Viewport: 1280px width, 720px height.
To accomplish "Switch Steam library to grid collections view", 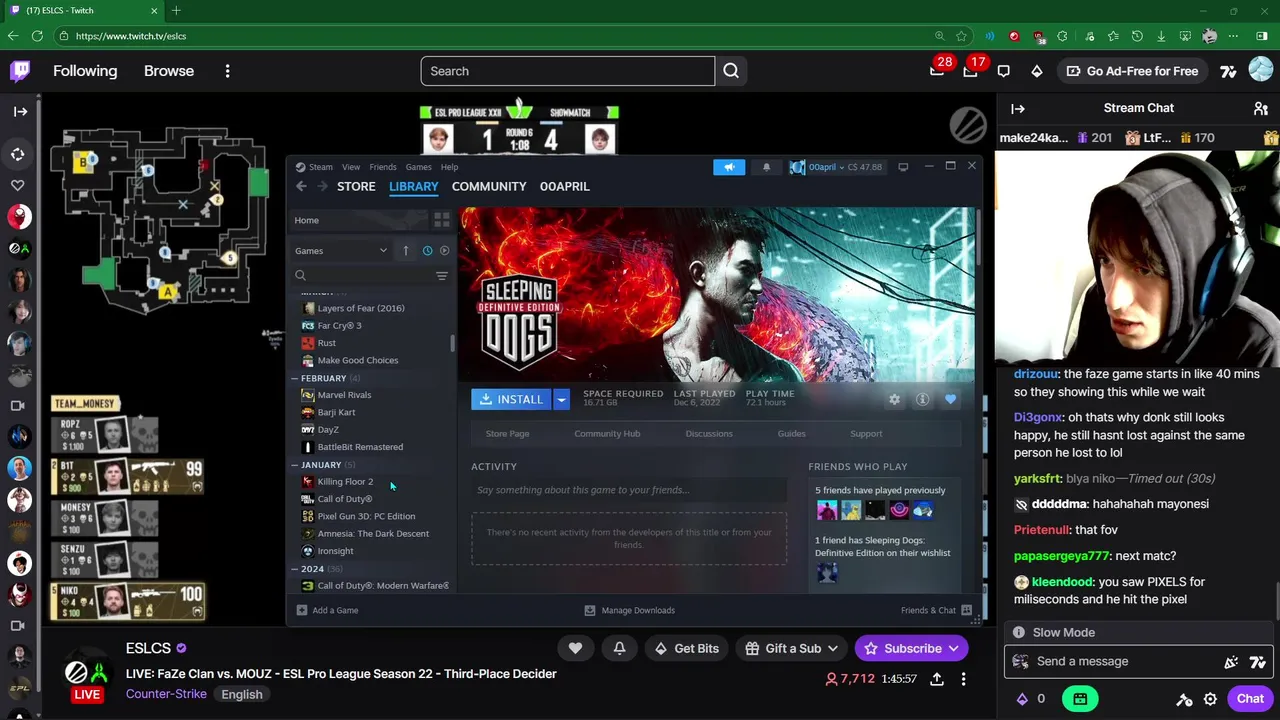I will tap(441, 220).
